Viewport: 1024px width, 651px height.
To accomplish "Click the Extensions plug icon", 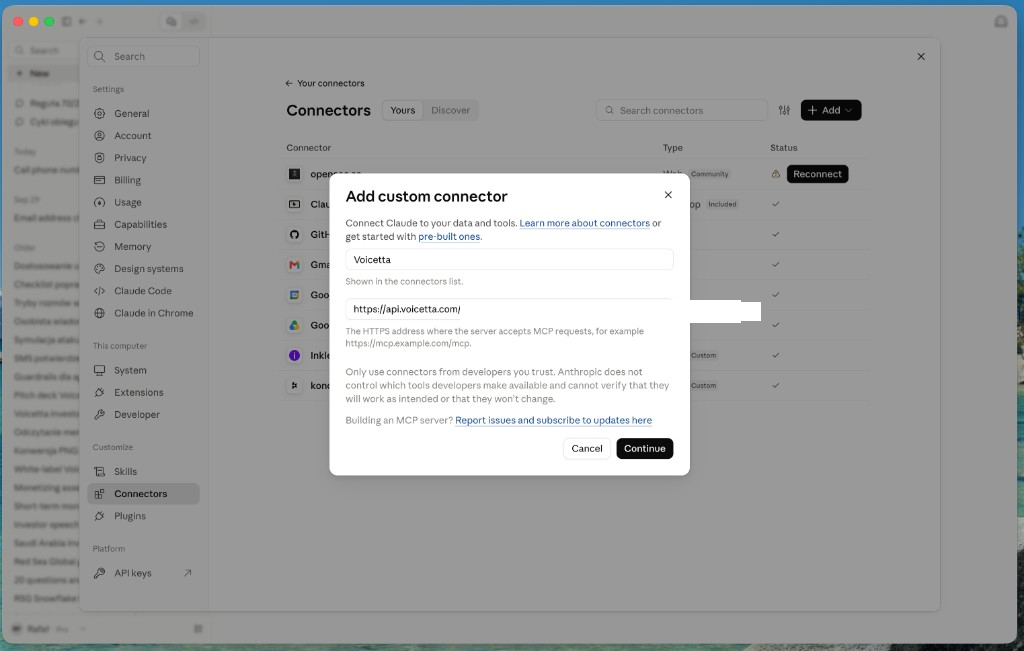I will coord(99,392).
